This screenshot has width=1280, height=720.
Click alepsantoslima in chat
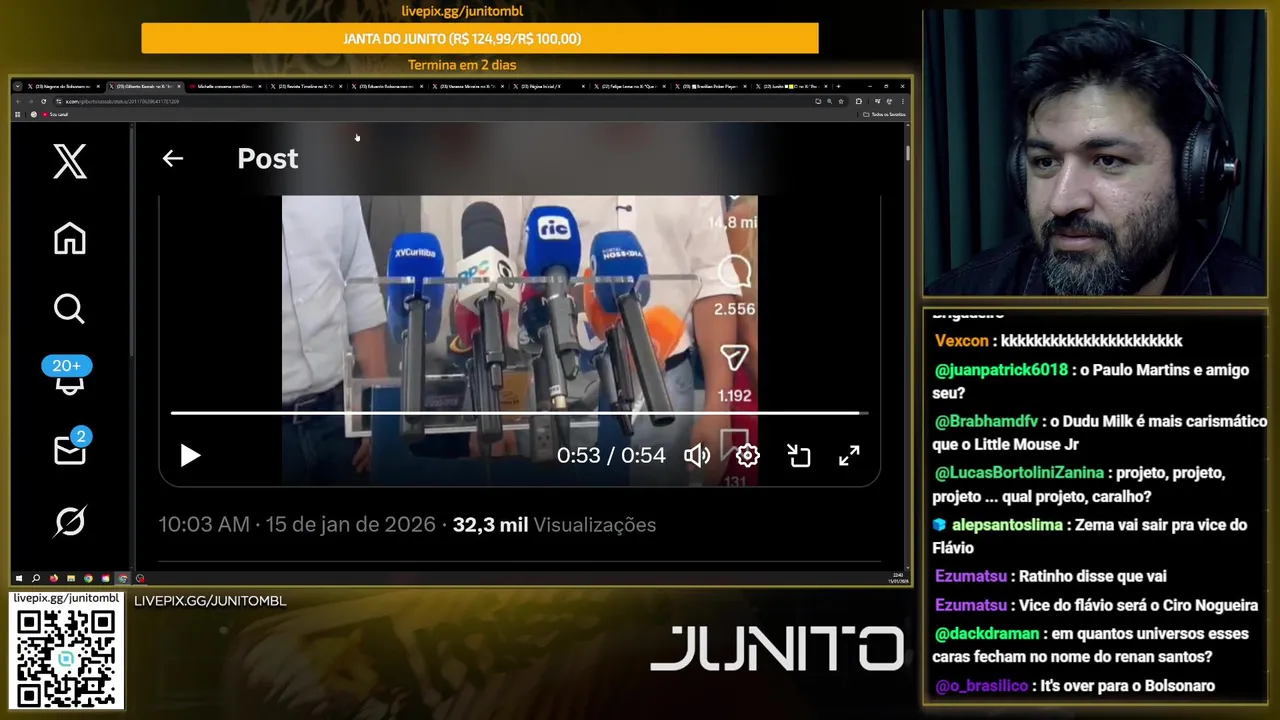1009,525
